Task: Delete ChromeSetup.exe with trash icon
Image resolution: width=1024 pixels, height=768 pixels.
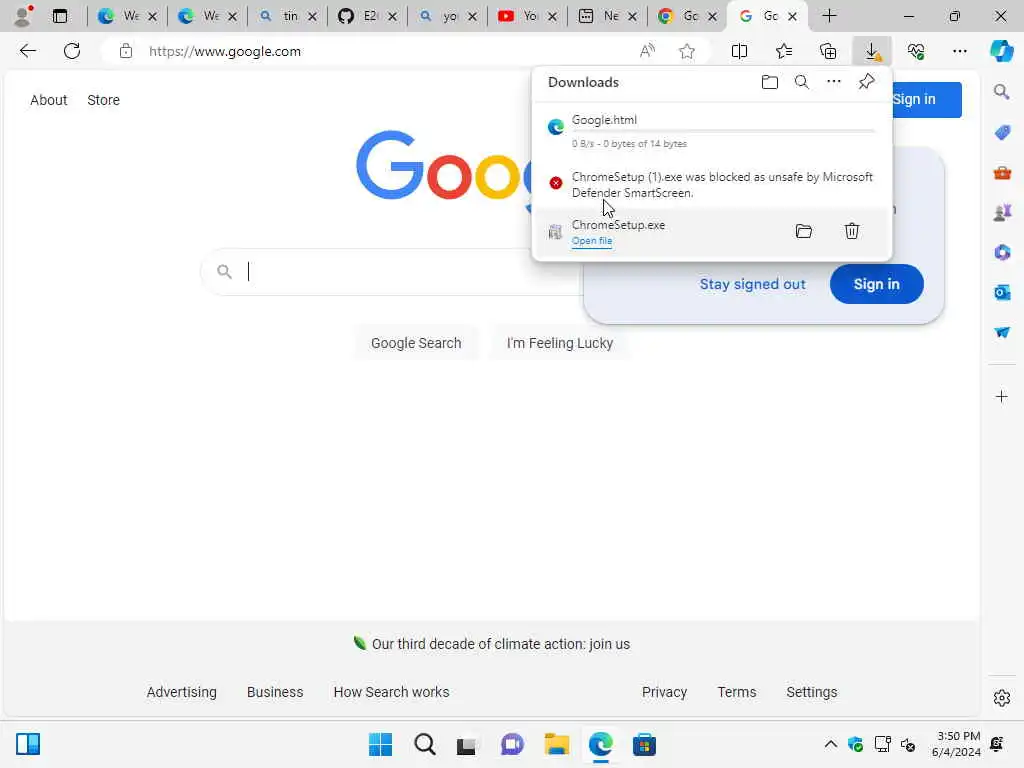Action: tap(852, 231)
